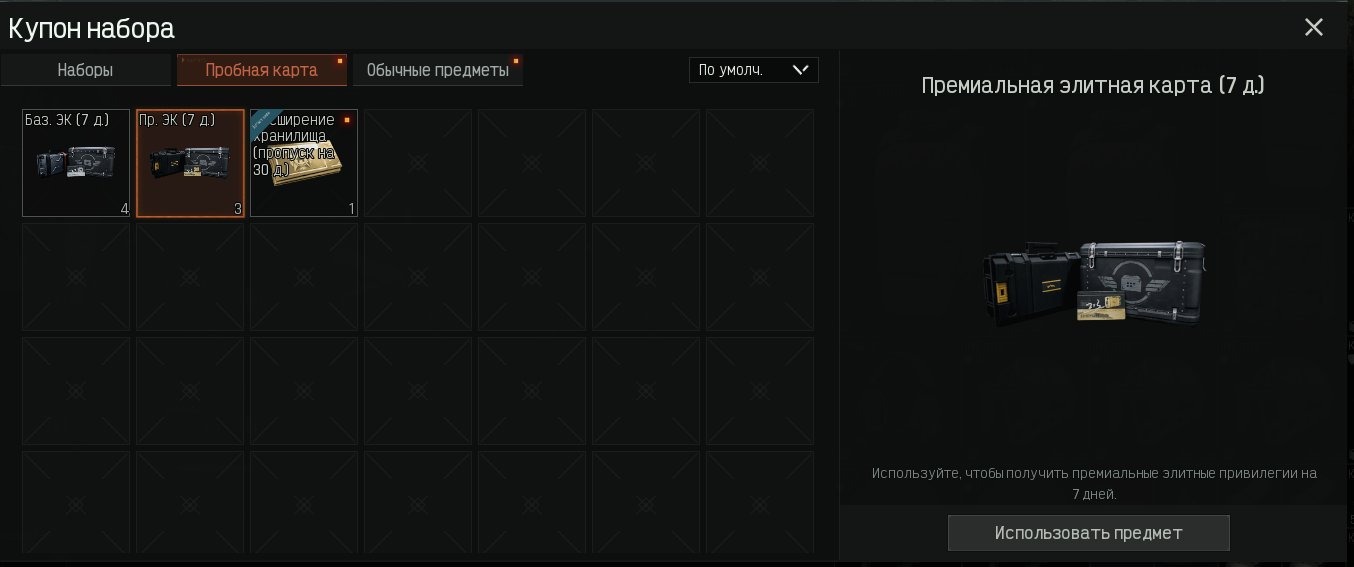Select the Пр. ЭК (7 д.) item
The image size is (1354, 567).
coord(190,163)
